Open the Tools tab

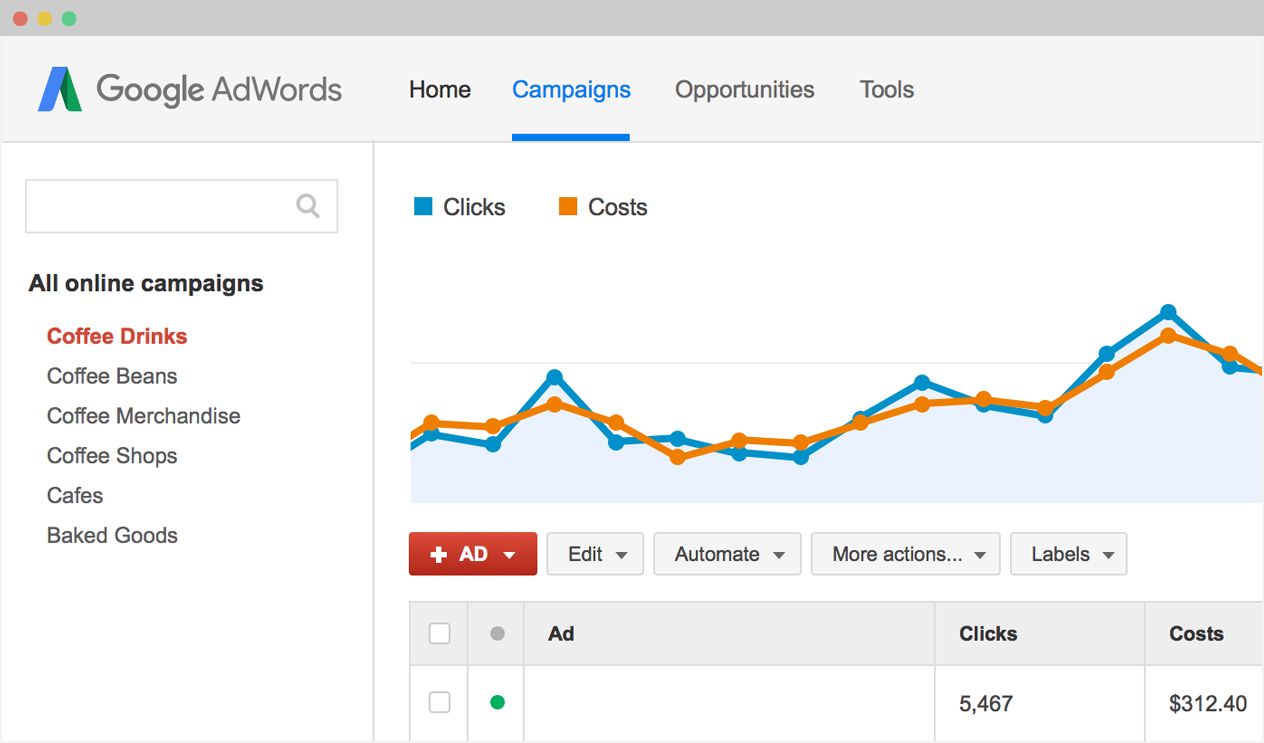pyautogui.click(x=886, y=90)
